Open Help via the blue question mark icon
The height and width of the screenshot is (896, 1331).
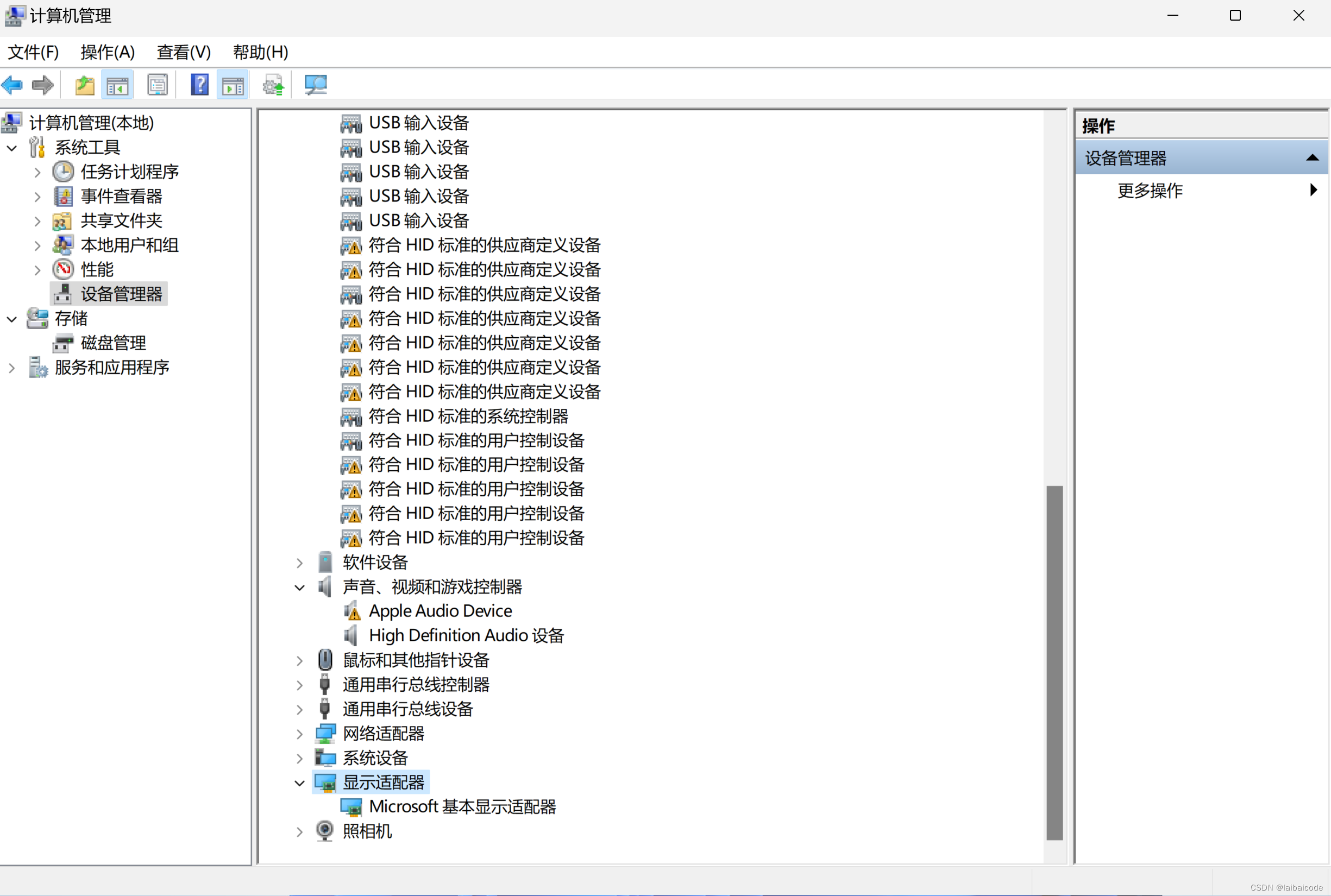(x=199, y=86)
